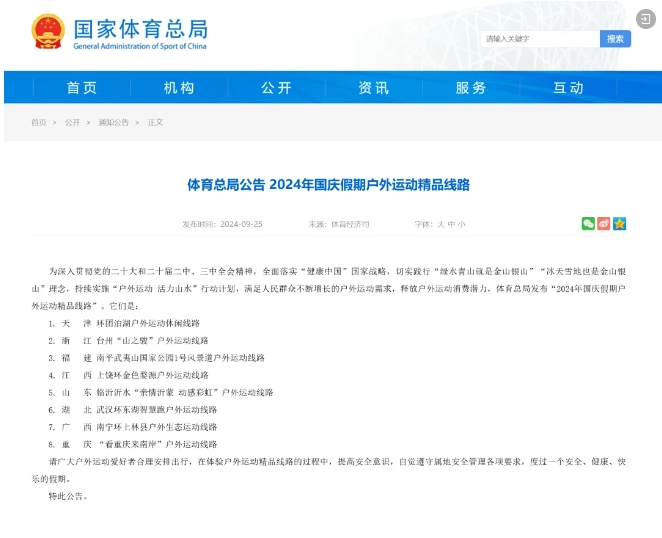Image resolution: width=662 pixels, height=538 pixels.
Task: Click 正文 in the breadcrumb
Action: pyautogui.click(x=155, y=122)
